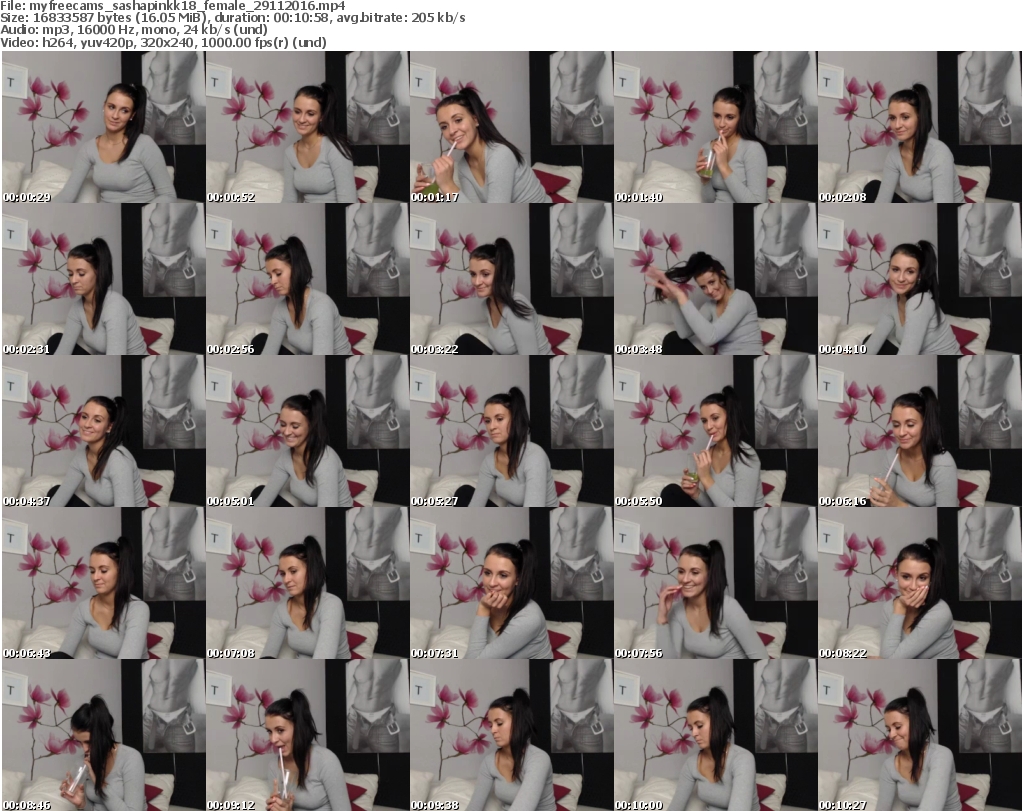Viewport: 1024px width, 811px height.
Task: Choose the thumbnail frame at 00:07:56
Action: (x=716, y=583)
